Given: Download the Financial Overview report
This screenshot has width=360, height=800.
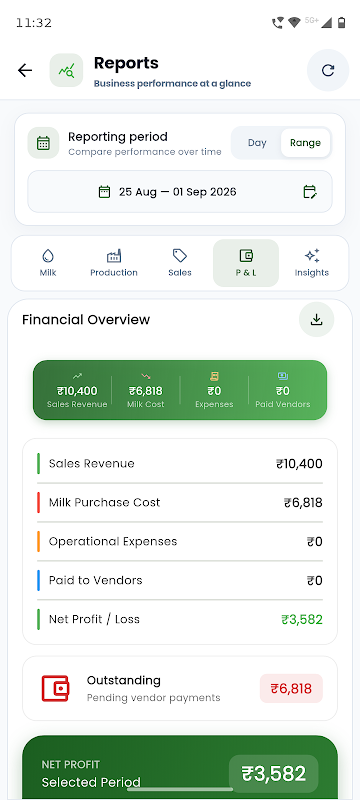Looking at the screenshot, I should point(317,320).
